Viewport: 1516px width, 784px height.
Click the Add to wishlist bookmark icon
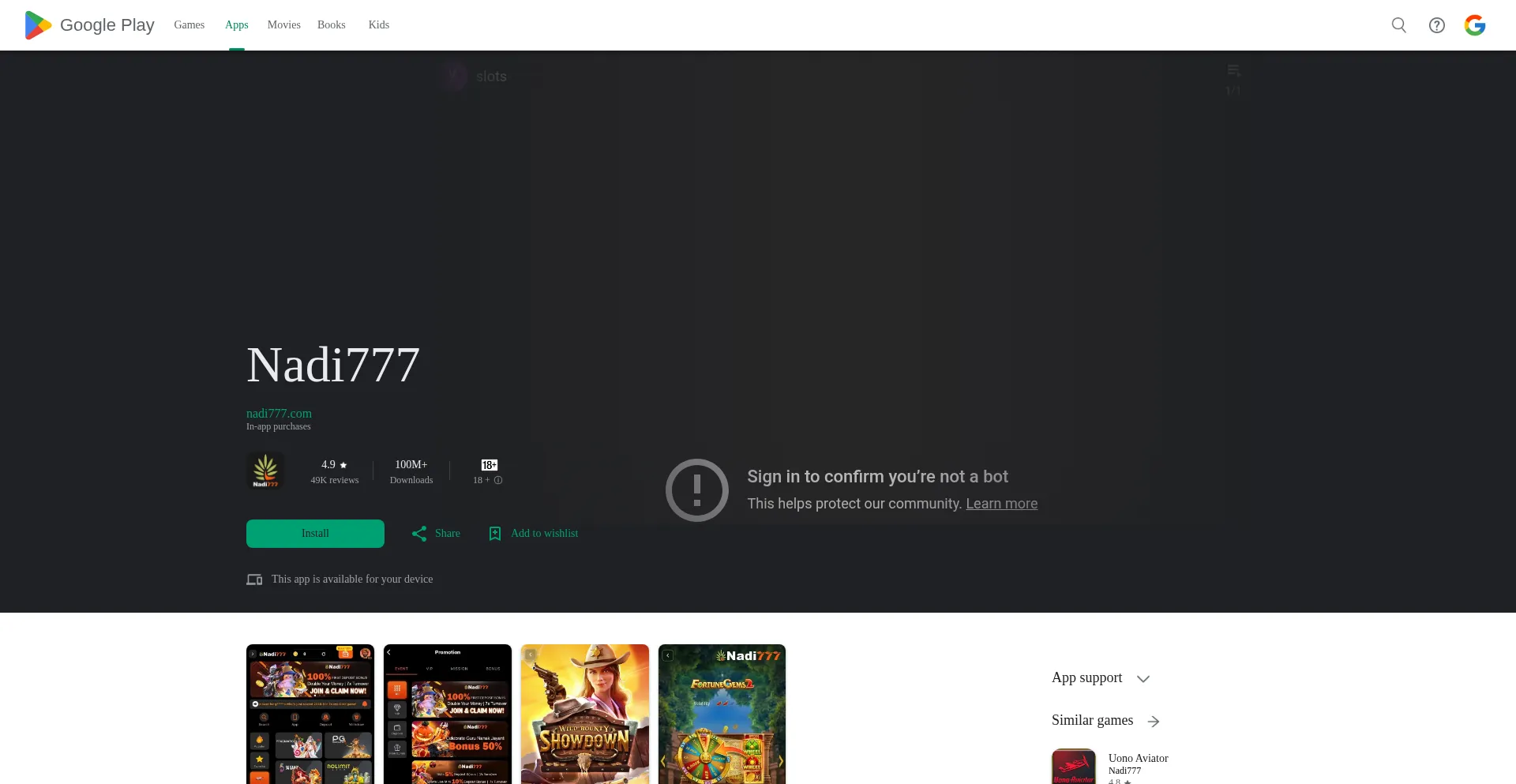coord(495,534)
